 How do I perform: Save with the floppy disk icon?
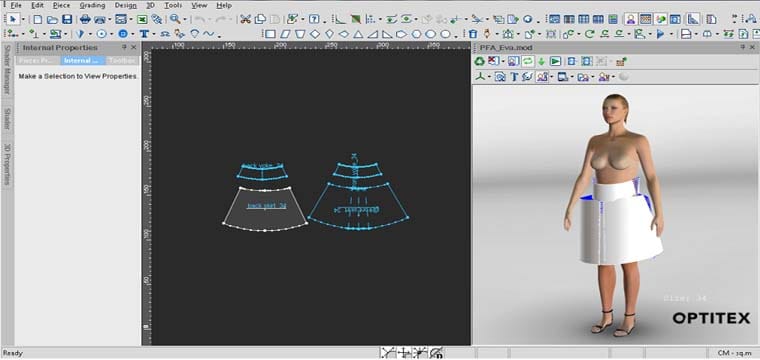point(67,19)
